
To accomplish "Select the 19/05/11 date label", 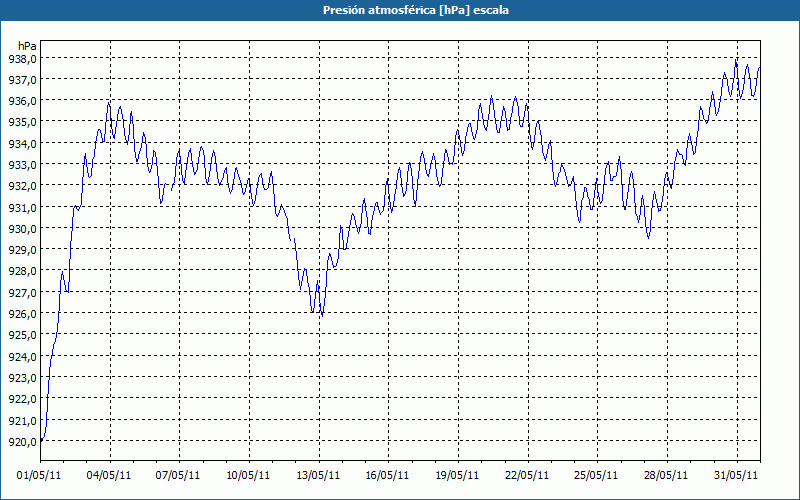I will tap(457, 476).
